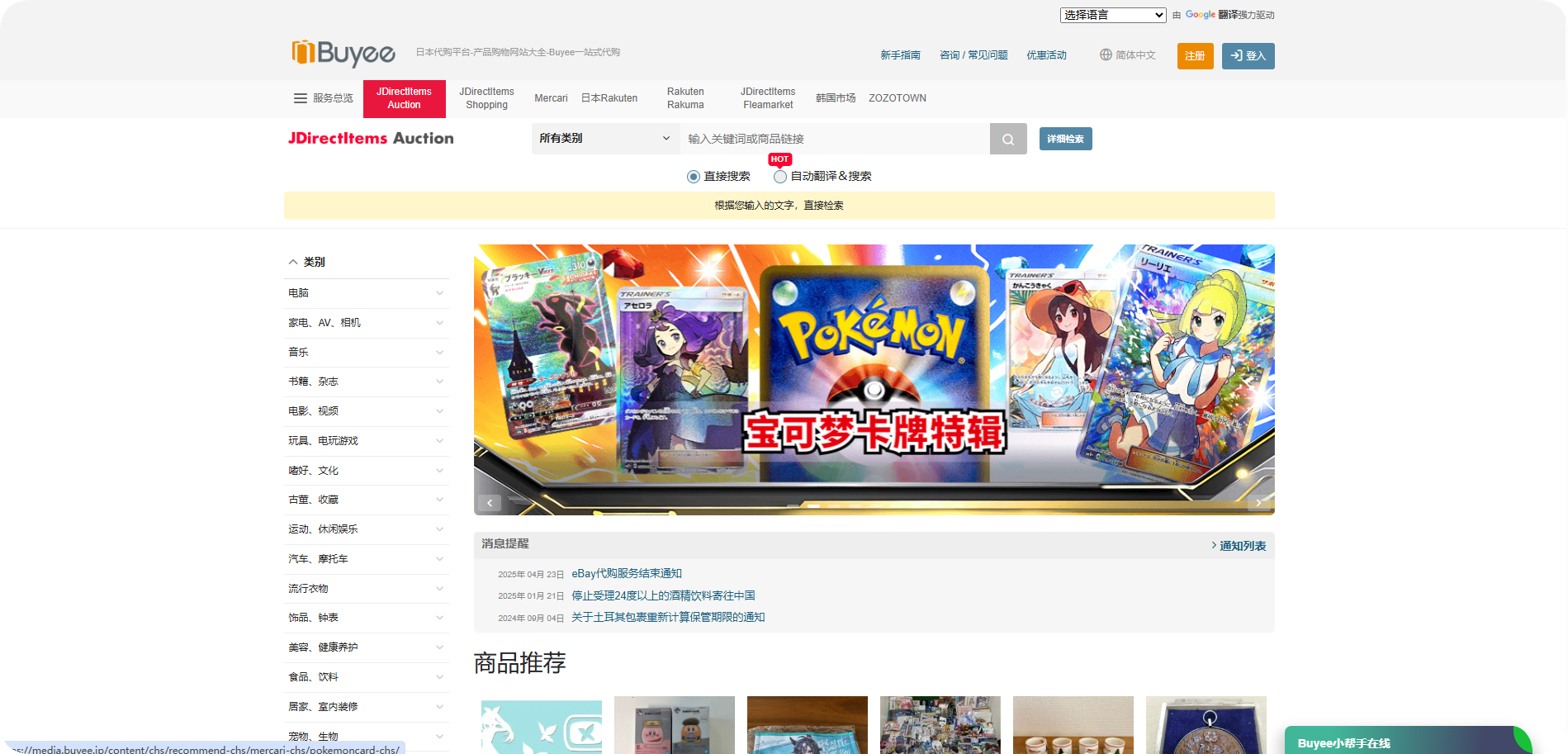Viewport: 1568px width, 754px height.
Task: Open the JDirectItems Shopping tab
Action: click(486, 98)
